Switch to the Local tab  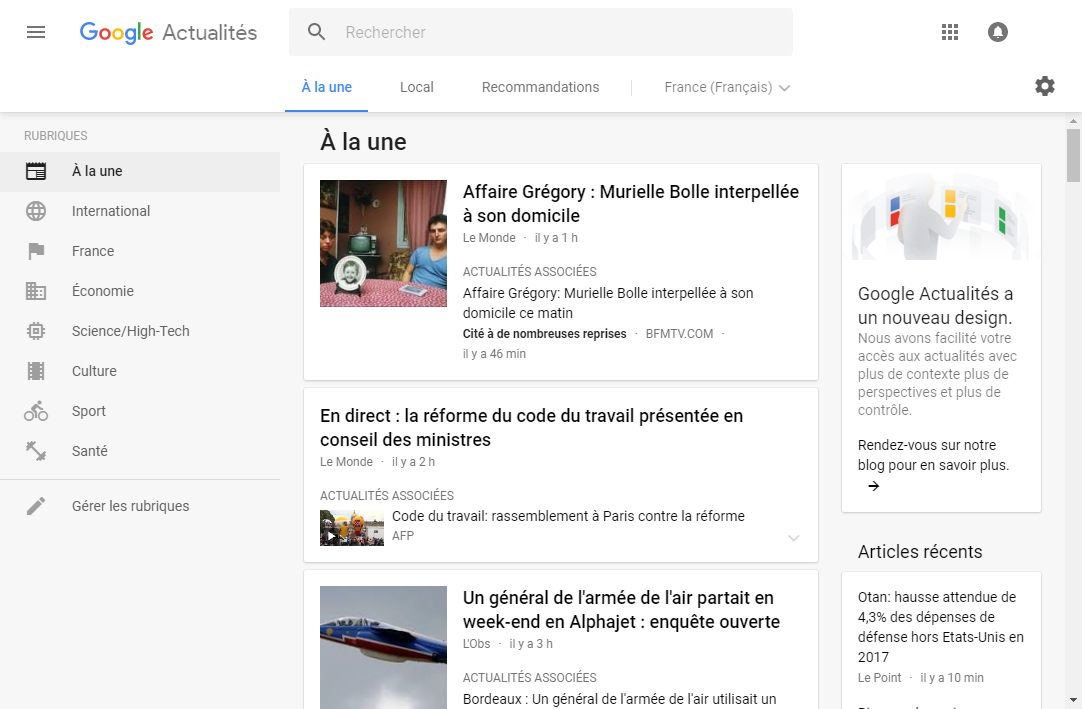(x=417, y=87)
